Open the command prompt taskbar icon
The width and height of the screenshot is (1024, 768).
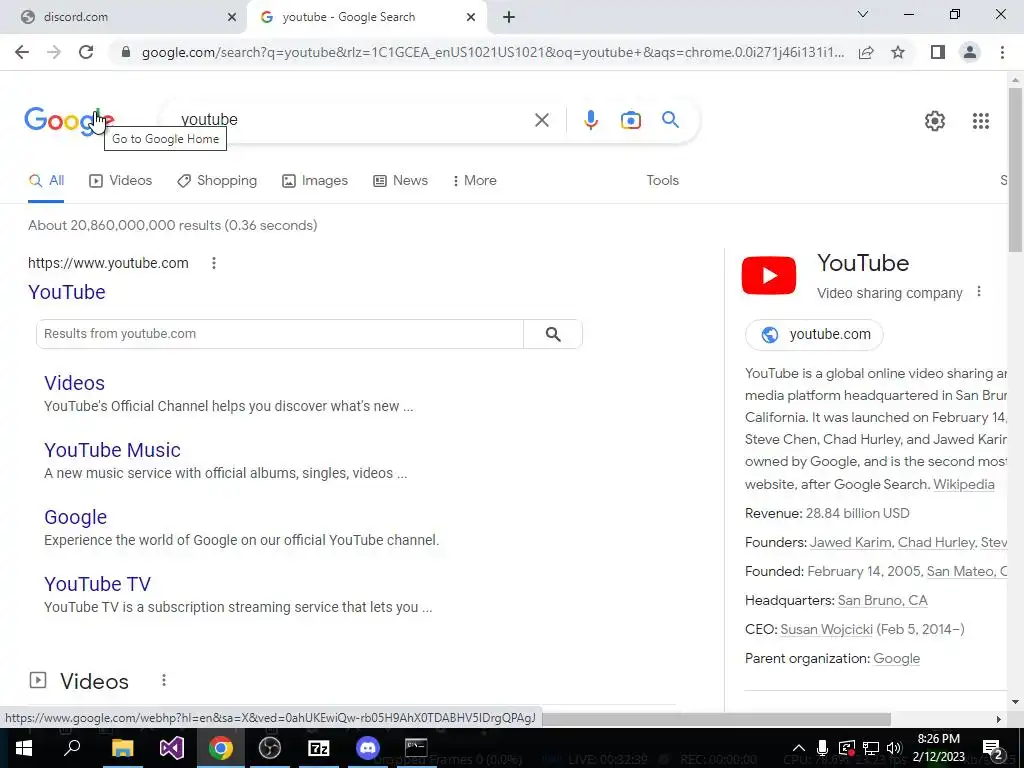[416, 748]
